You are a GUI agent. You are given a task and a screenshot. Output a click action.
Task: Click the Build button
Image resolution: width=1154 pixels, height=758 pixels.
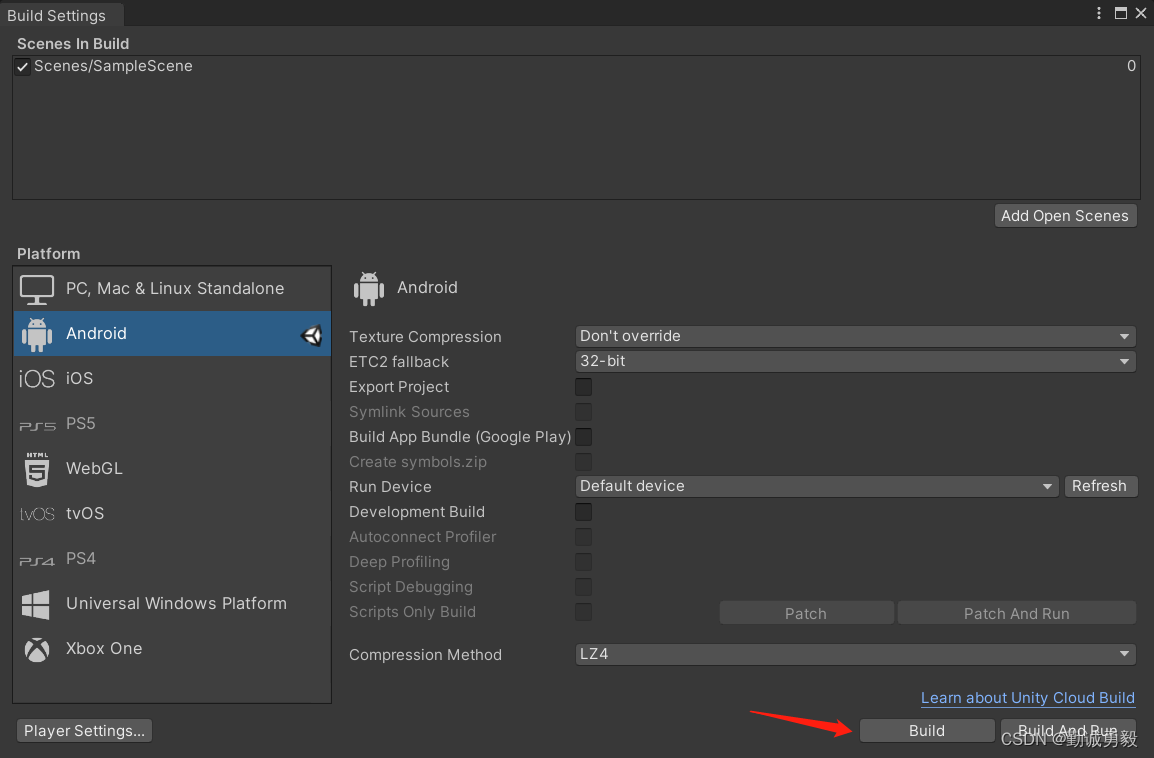pyautogui.click(x=927, y=731)
